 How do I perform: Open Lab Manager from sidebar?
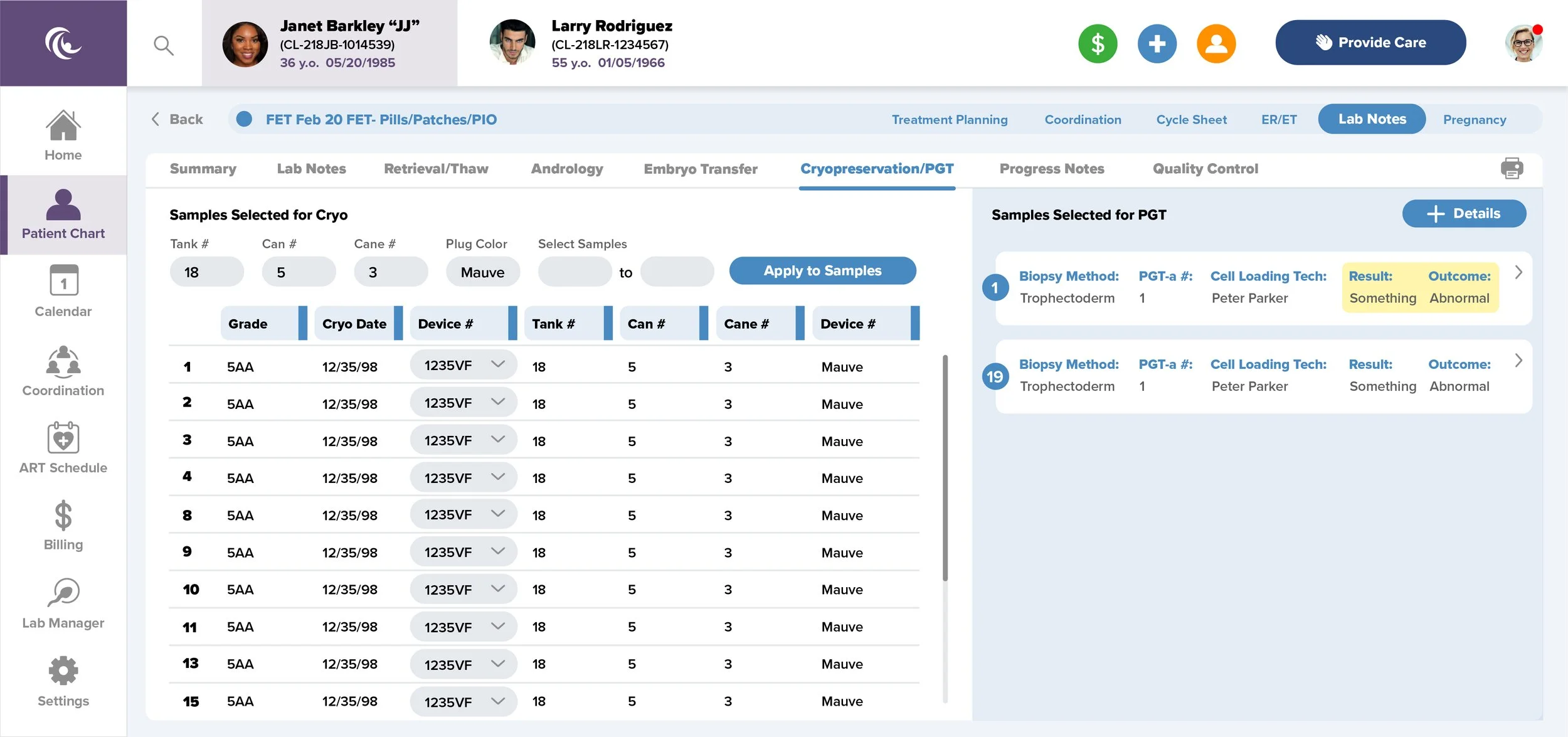(x=63, y=603)
